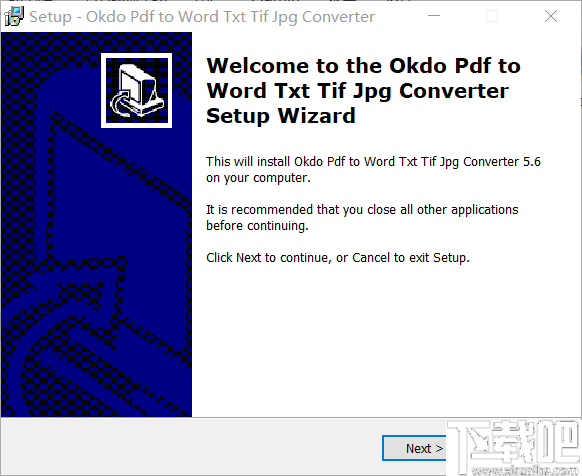The height and width of the screenshot is (476, 582).
Task: Click the computer installer logo image
Action: click(x=136, y=90)
